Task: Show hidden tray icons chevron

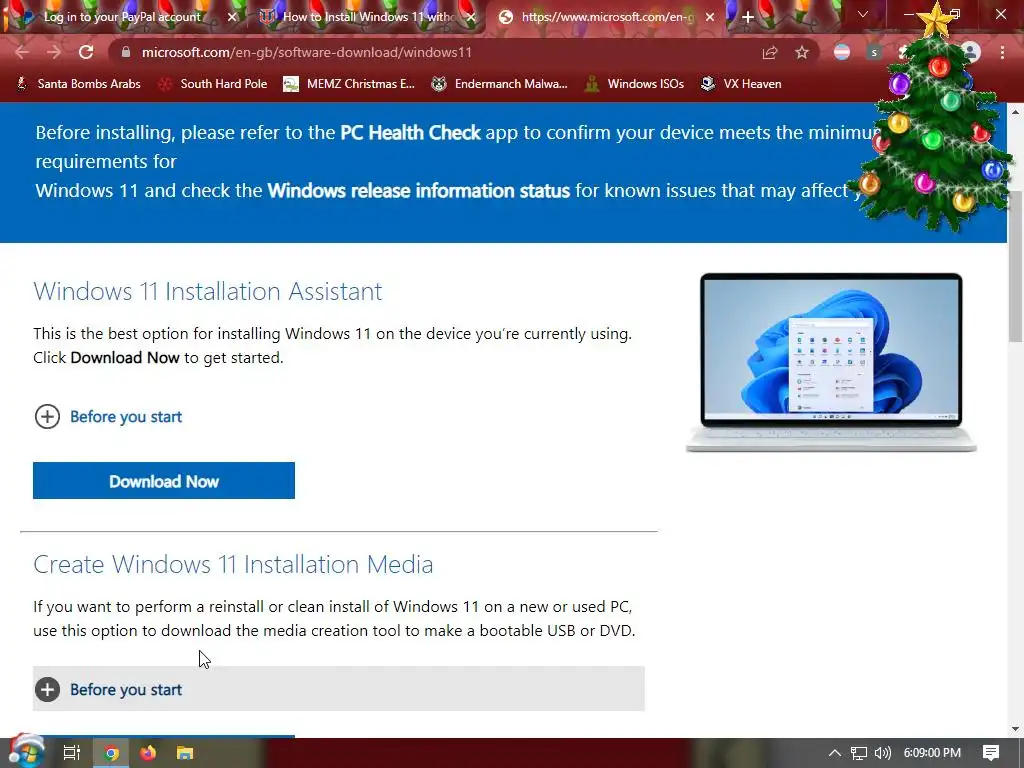Action: (835, 753)
